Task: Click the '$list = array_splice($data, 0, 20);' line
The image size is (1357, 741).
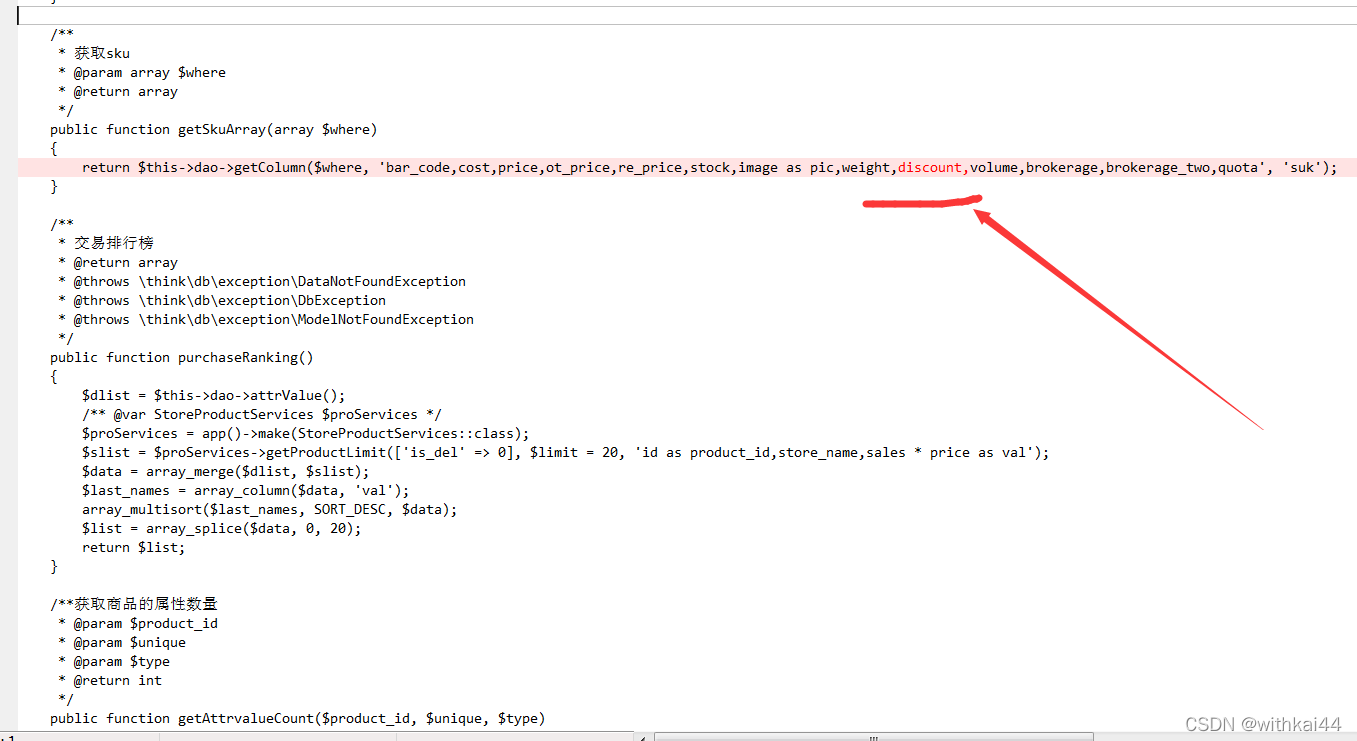Action: tap(222, 528)
